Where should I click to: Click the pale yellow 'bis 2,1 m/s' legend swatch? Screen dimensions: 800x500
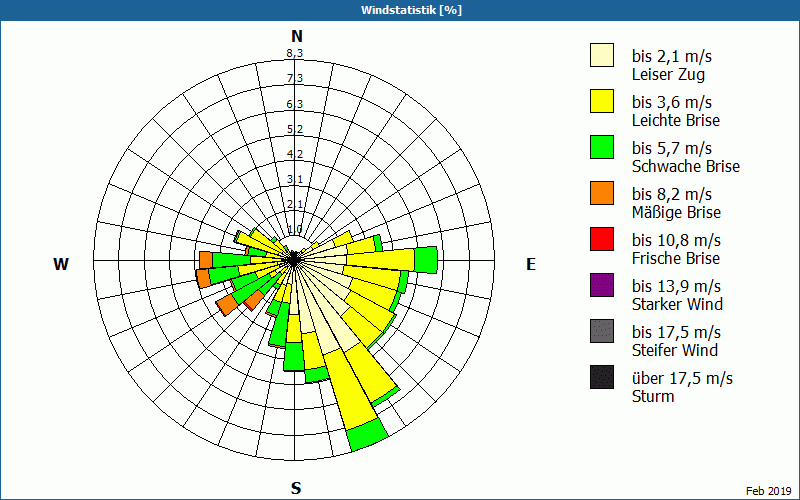click(602, 55)
